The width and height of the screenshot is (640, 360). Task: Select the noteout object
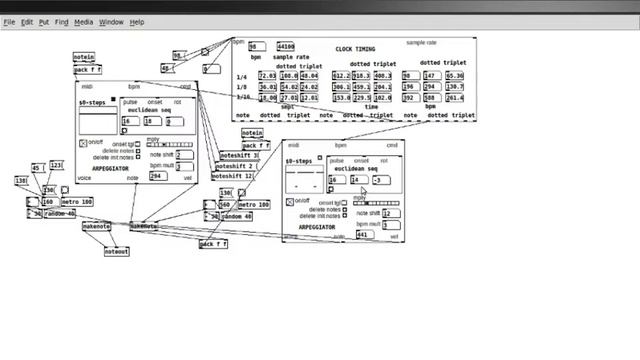[116, 252]
